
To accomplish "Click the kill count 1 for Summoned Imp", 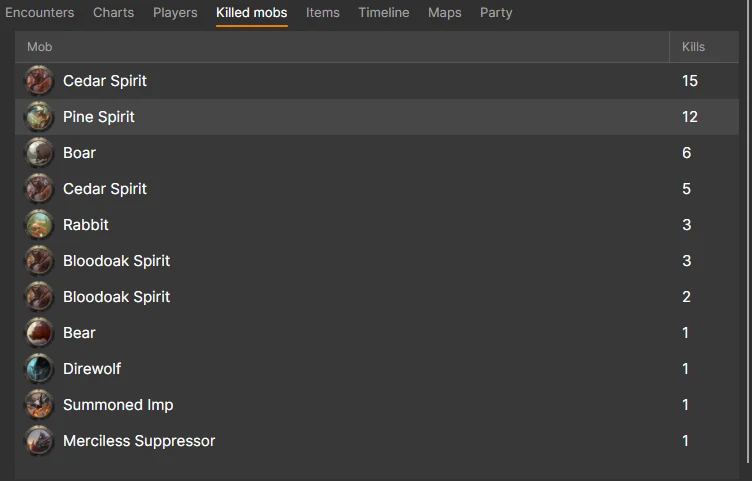I will [x=685, y=404].
